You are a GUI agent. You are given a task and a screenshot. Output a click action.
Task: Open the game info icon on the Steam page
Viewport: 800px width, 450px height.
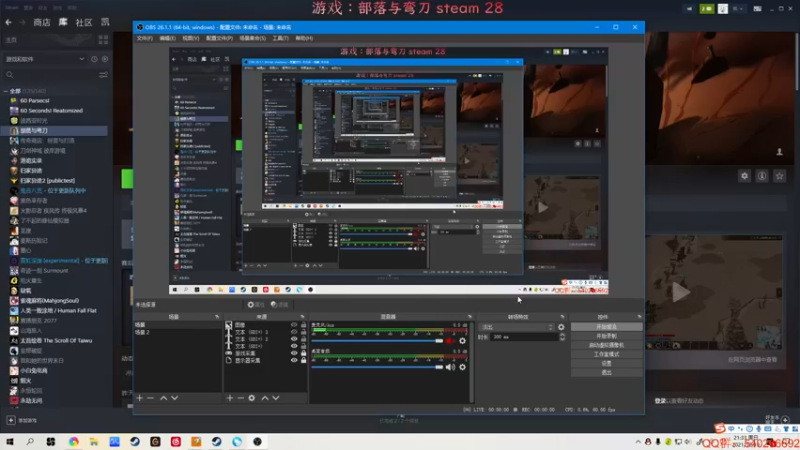tap(762, 176)
